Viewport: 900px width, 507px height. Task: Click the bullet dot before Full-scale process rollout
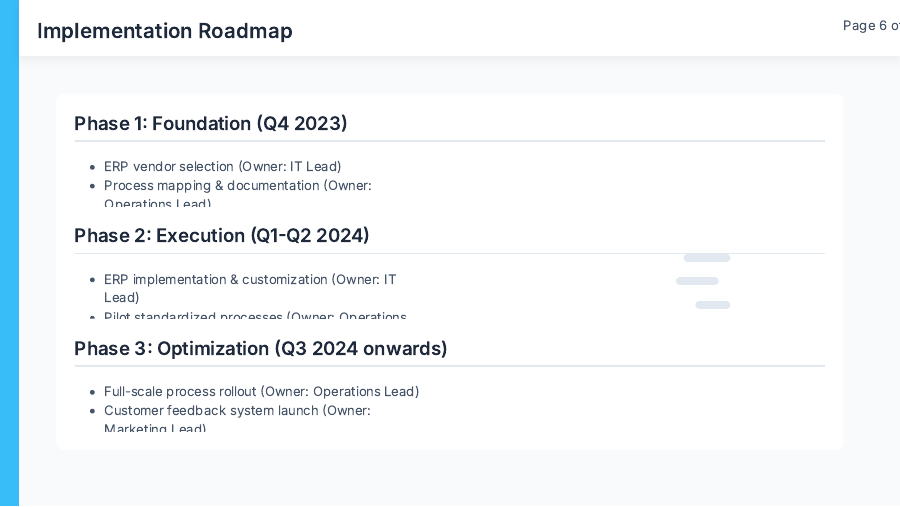(92, 393)
